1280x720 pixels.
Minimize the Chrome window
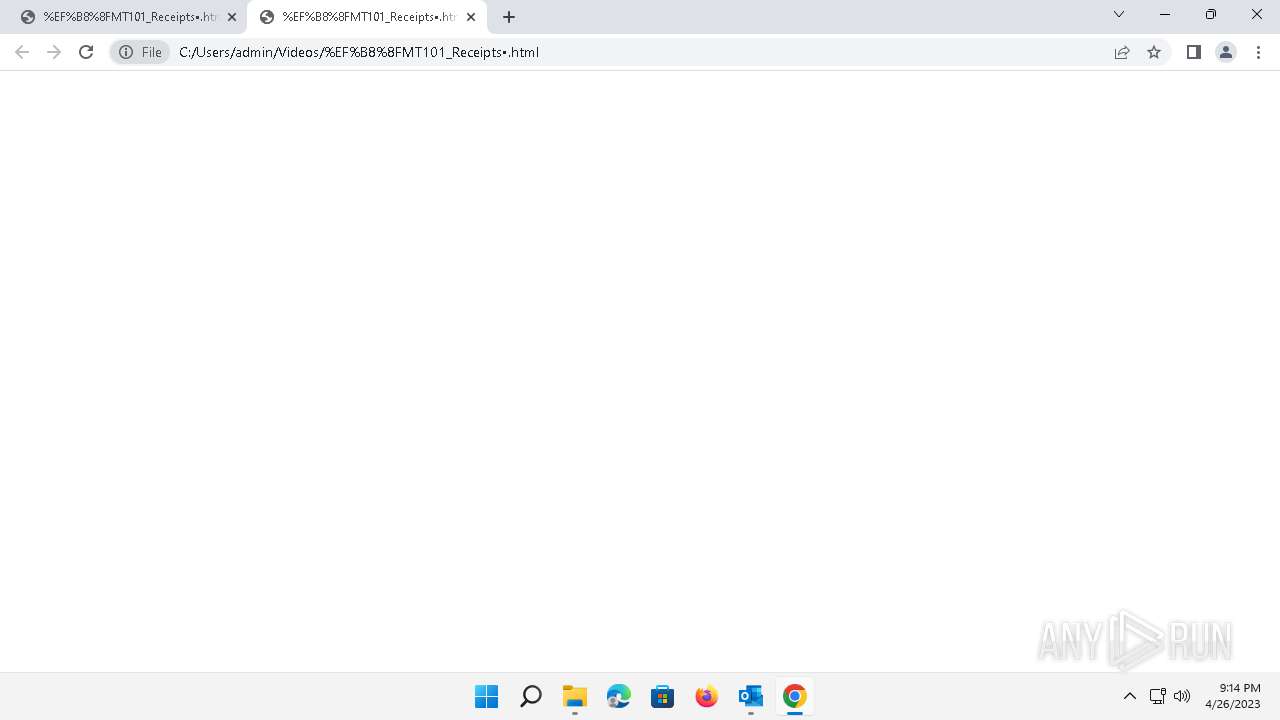(1165, 15)
